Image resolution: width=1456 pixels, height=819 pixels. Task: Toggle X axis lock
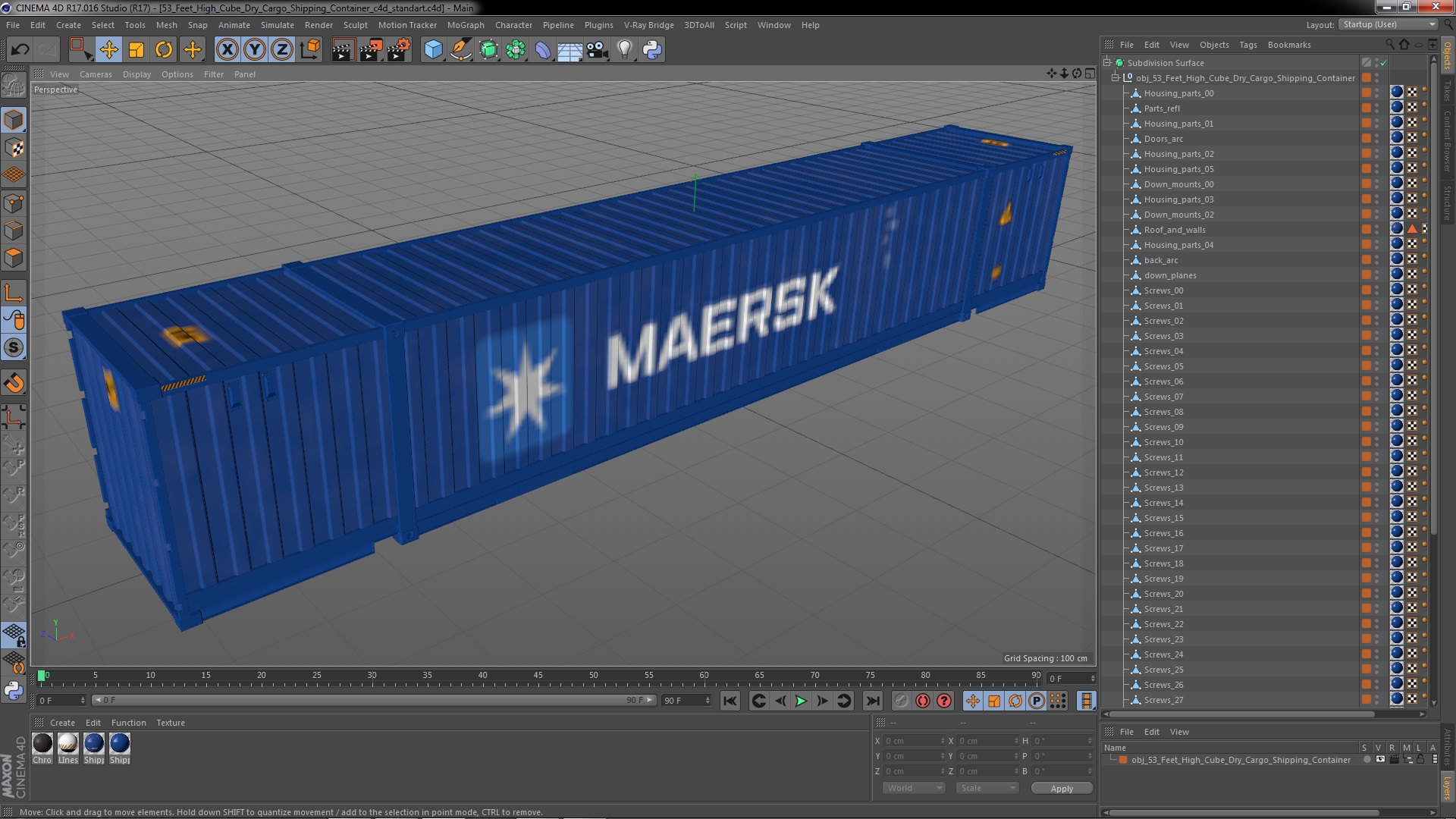click(227, 50)
